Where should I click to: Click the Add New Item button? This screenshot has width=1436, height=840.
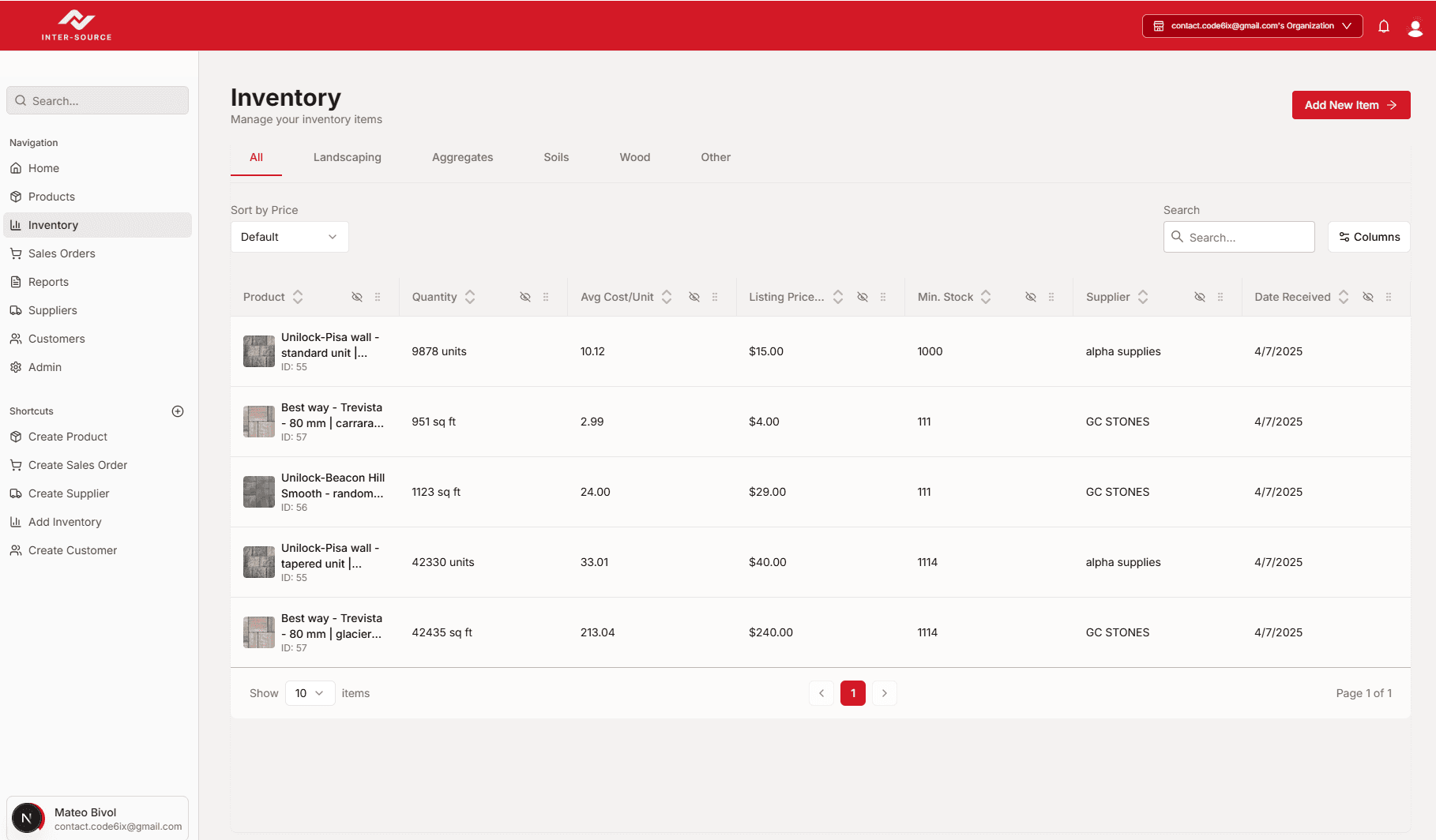point(1351,104)
